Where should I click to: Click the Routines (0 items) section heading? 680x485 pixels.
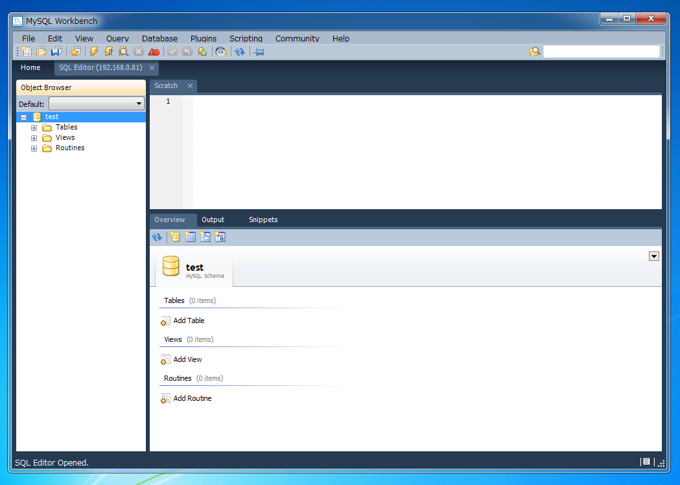click(193, 378)
